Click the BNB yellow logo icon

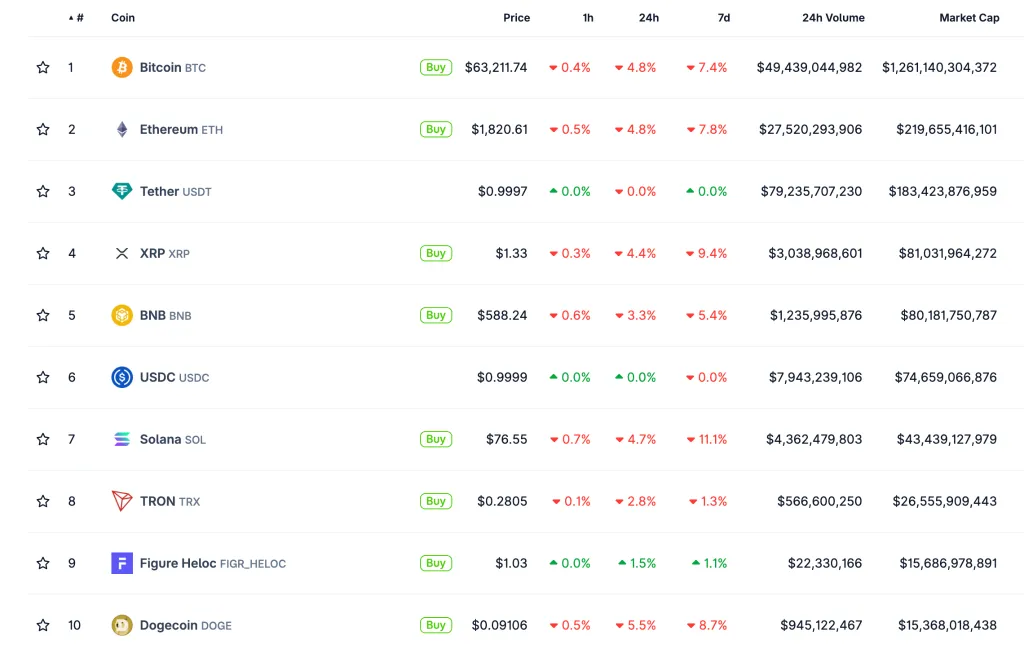[122, 316]
